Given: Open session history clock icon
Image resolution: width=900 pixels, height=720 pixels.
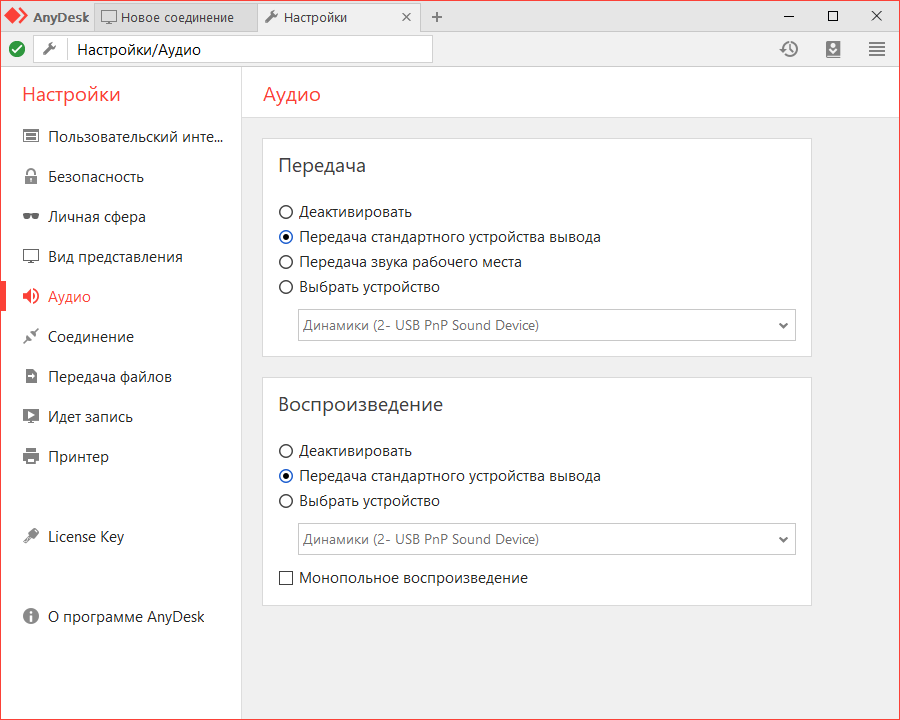Looking at the screenshot, I should (789, 49).
